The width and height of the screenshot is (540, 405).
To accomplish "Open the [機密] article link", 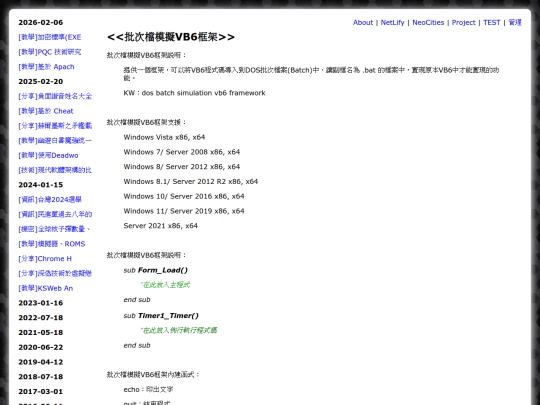I will coord(54,229).
